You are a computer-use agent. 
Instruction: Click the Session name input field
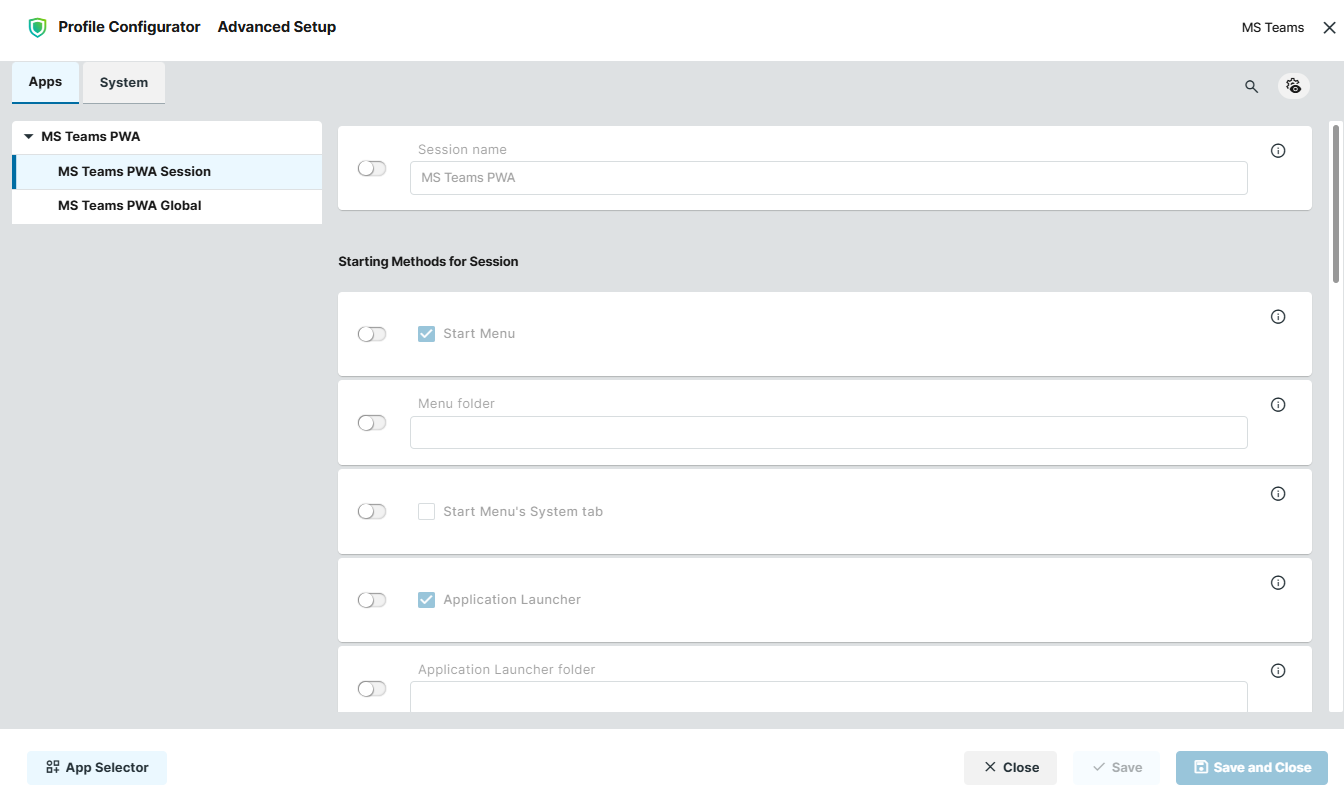pos(829,178)
